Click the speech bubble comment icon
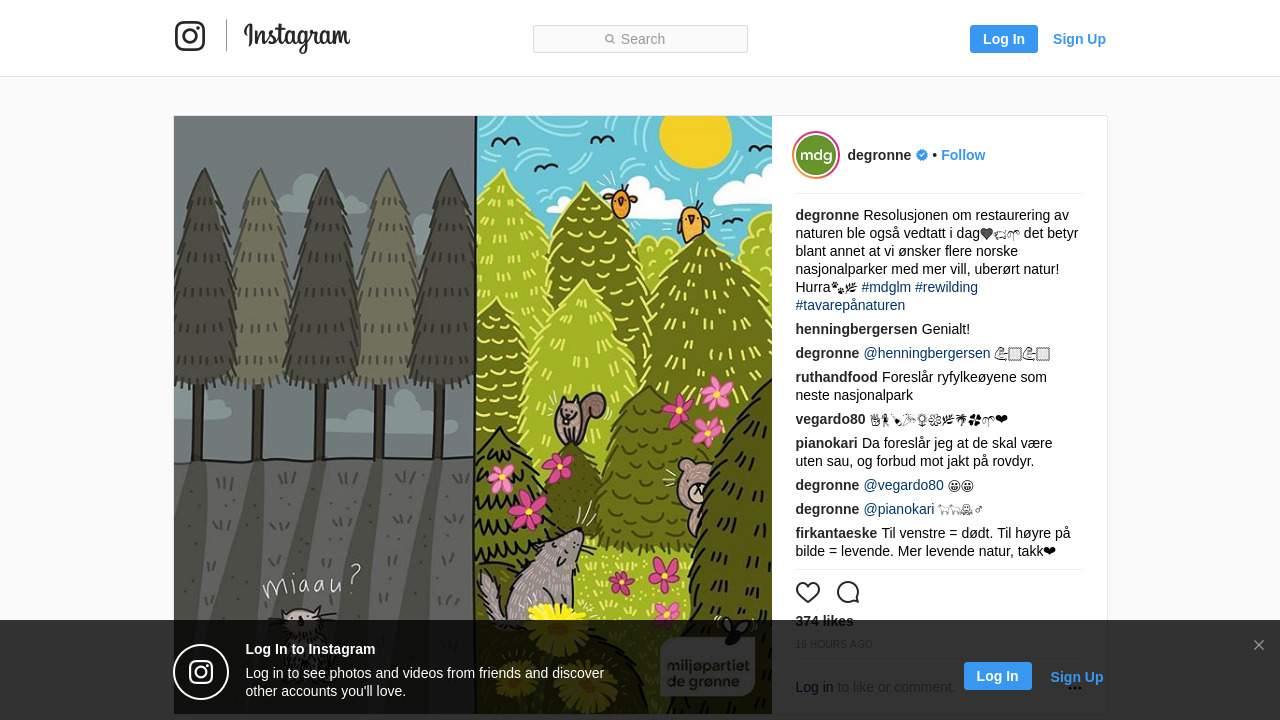This screenshot has height=720, width=1280. [x=848, y=592]
